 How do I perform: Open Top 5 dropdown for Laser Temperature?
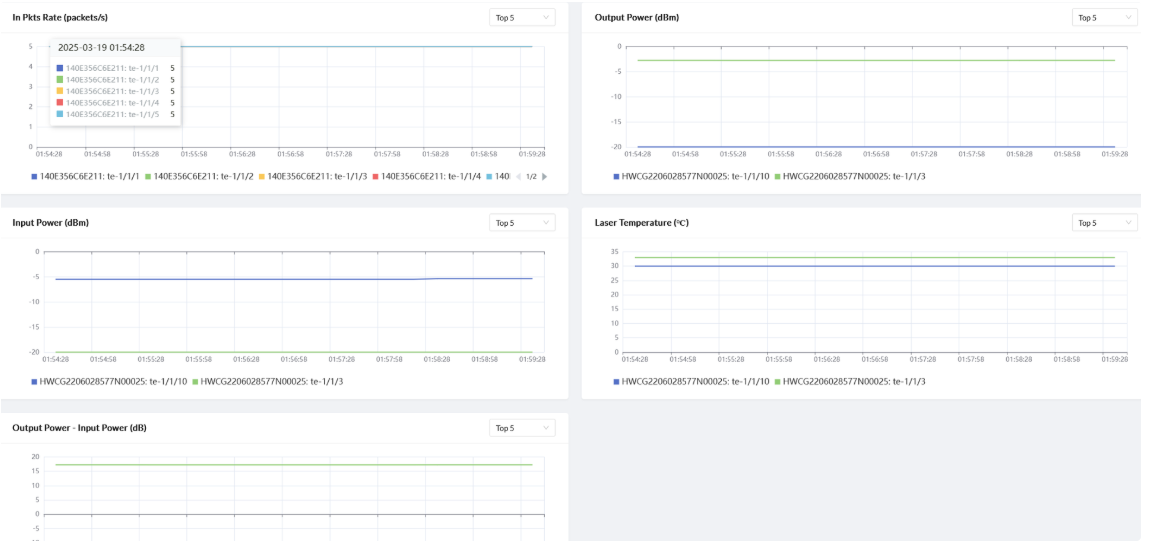point(1104,222)
